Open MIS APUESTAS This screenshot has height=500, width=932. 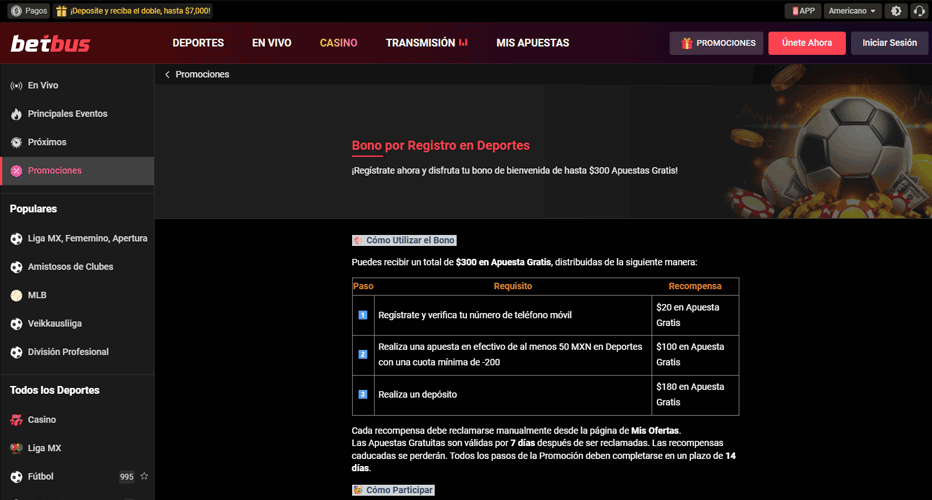(x=533, y=43)
